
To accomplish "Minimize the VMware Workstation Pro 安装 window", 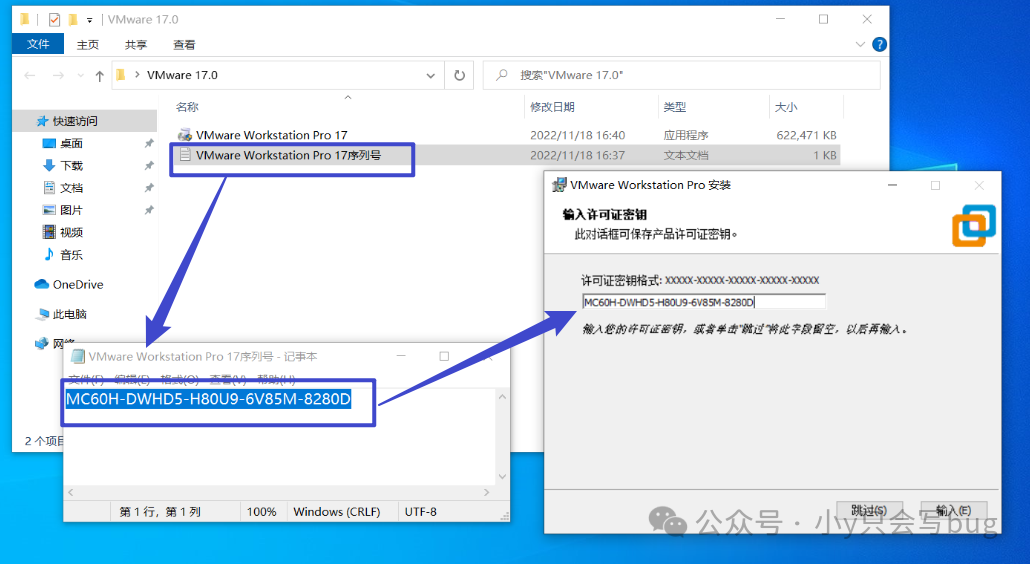I will pyautogui.click(x=892, y=185).
